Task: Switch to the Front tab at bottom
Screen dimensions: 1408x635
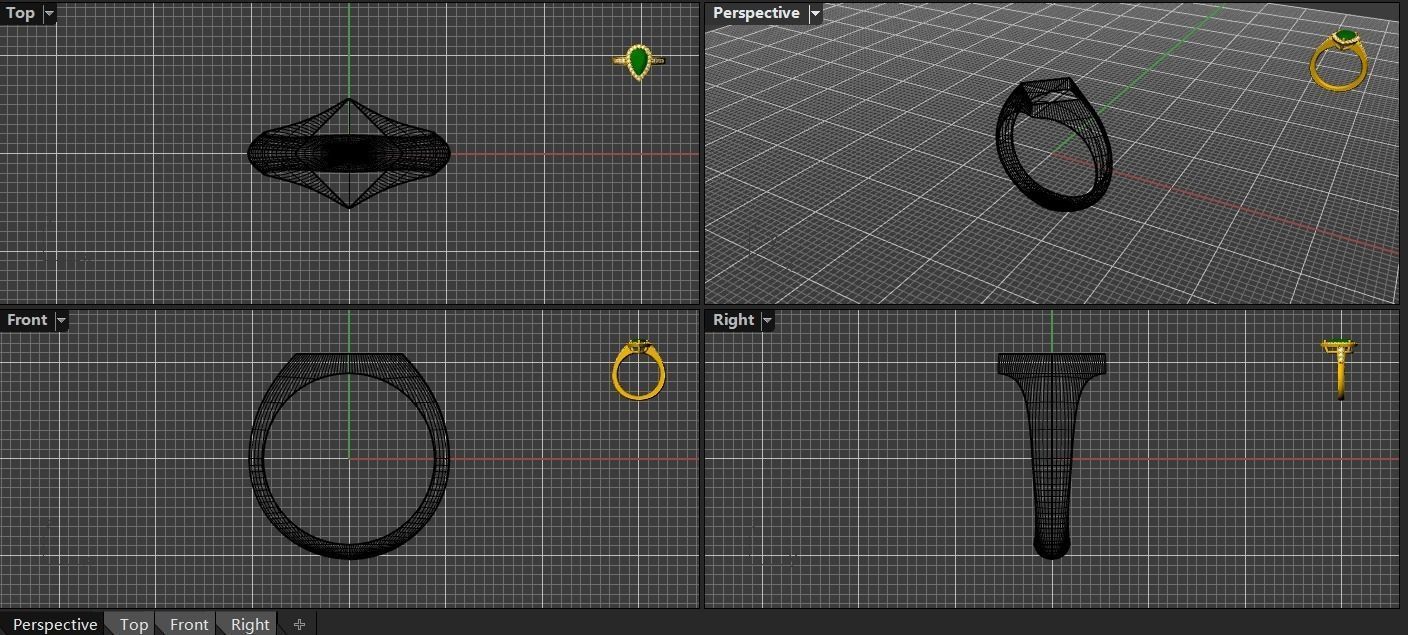Action: point(188,624)
